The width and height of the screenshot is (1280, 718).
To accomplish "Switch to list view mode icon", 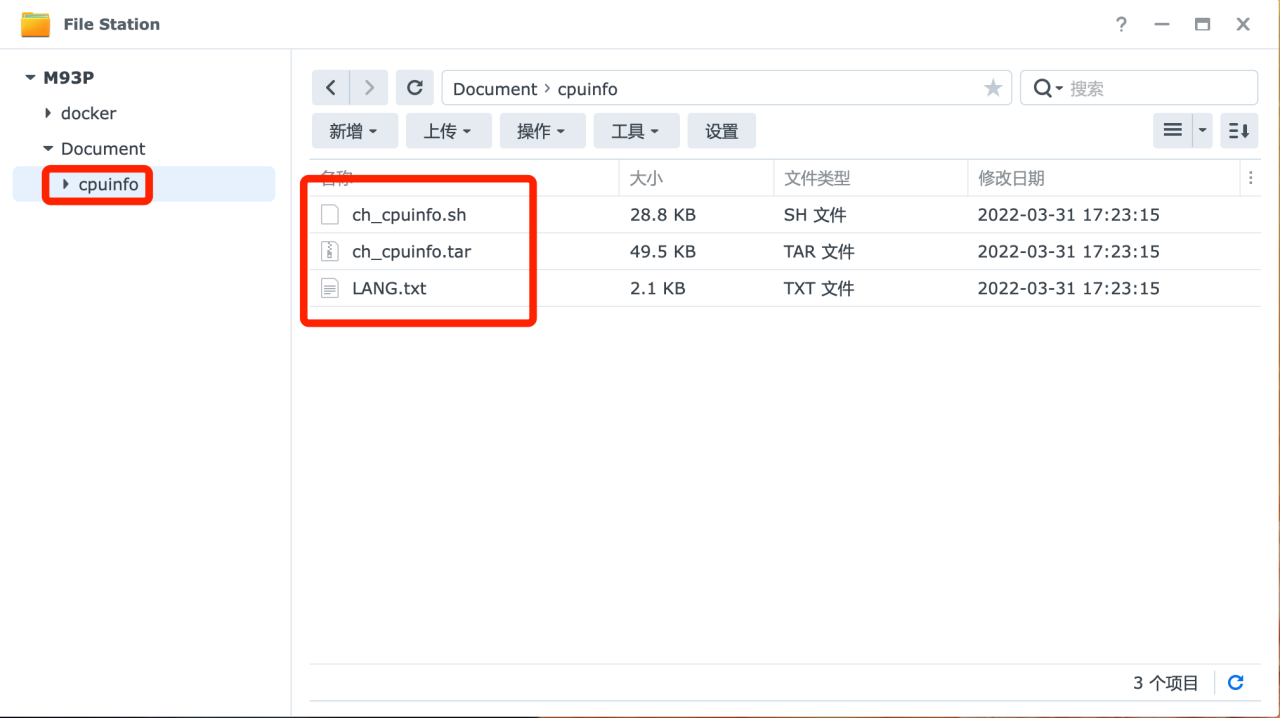I will [x=1173, y=130].
